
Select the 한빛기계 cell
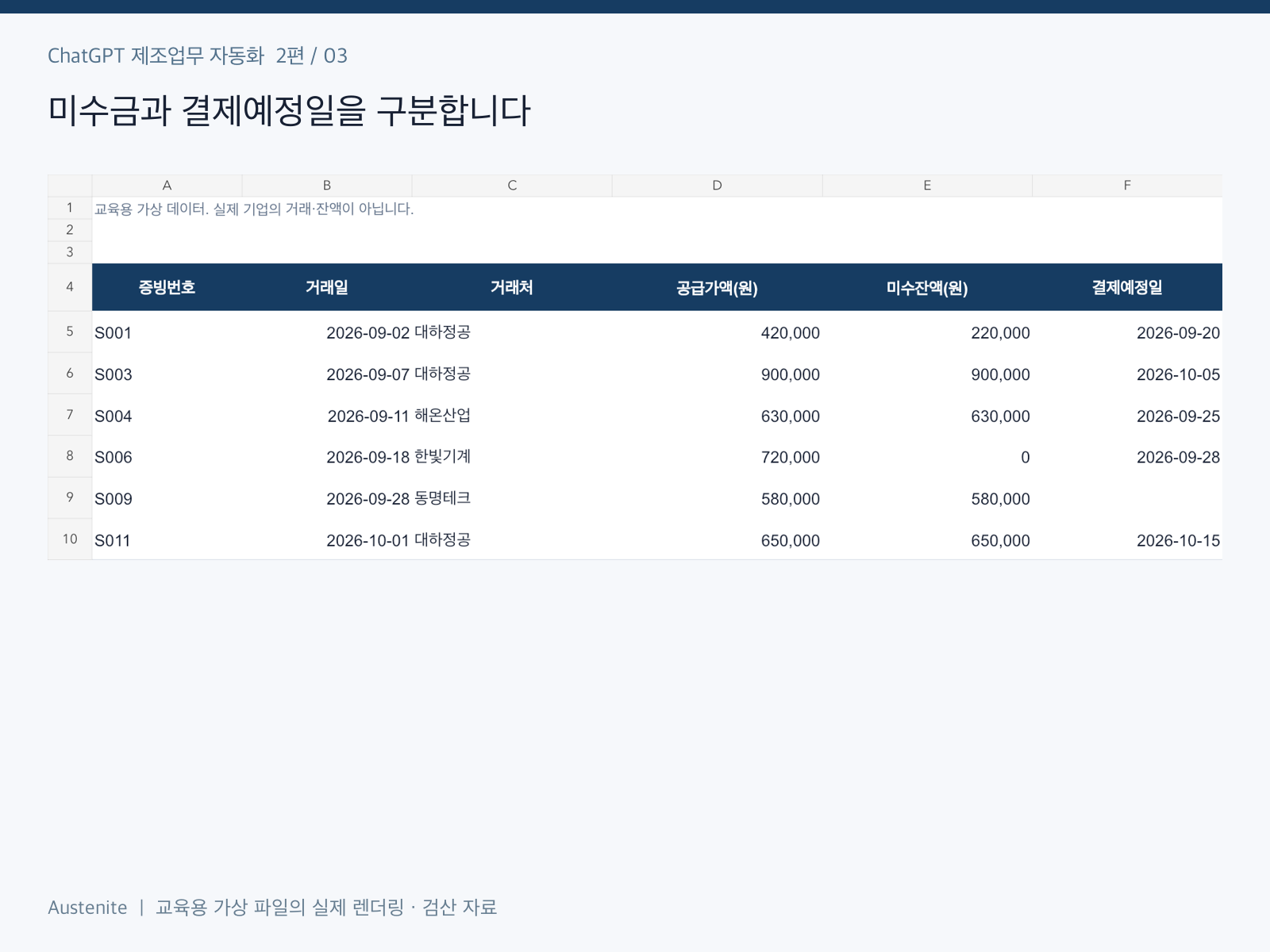tap(512, 457)
